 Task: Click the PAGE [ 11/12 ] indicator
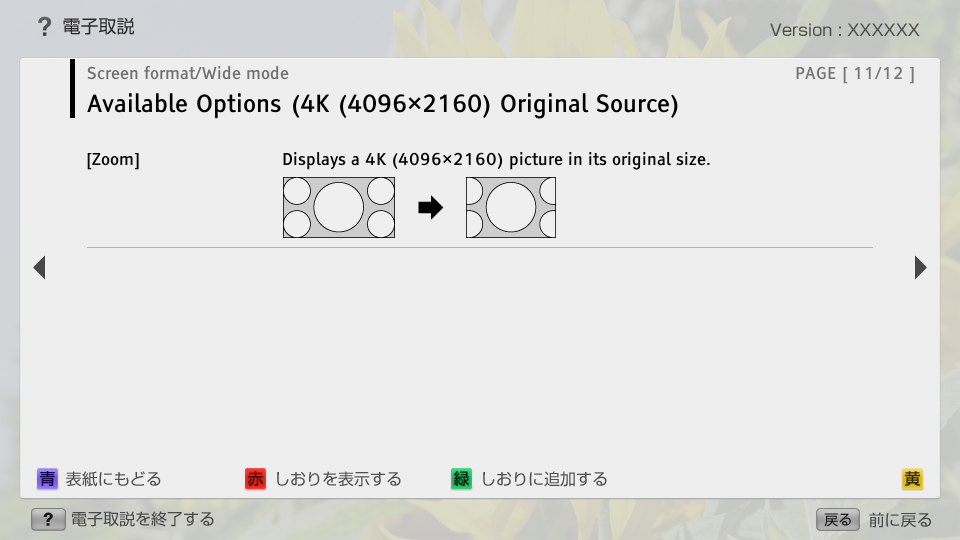tap(855, 73)
